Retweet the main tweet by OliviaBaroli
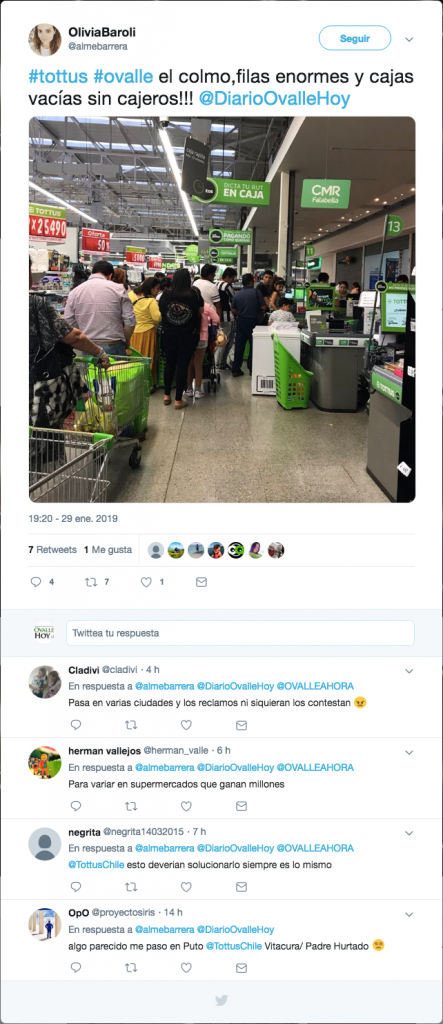443x1024 pixels. click(91, 582)
